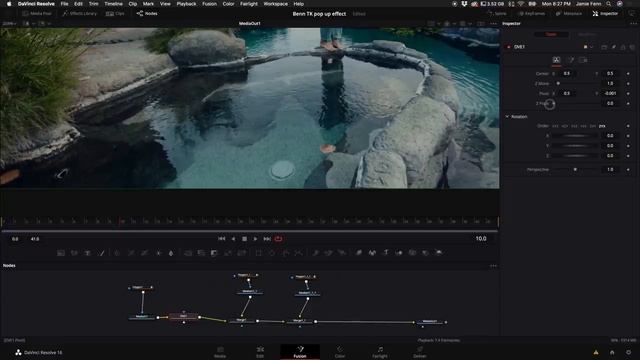Toggle the keyframe diamond for Z Move
This screenshot has width=640, height=360.
tap(628, 84)
